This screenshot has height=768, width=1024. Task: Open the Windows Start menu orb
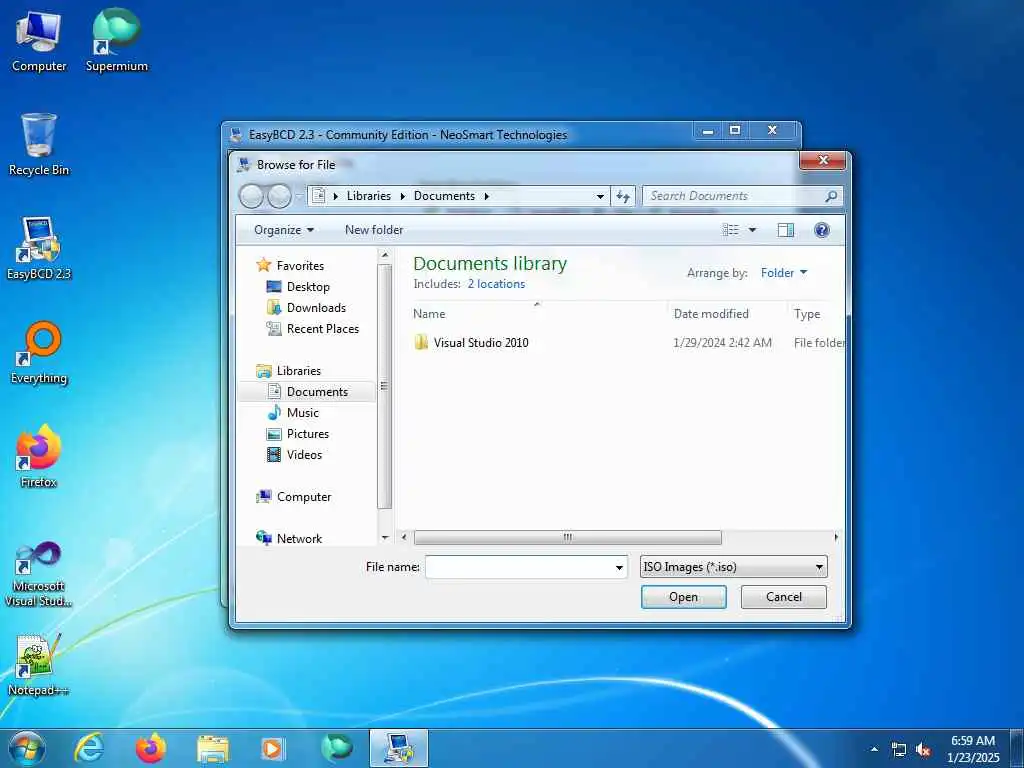tap(27, 748)
